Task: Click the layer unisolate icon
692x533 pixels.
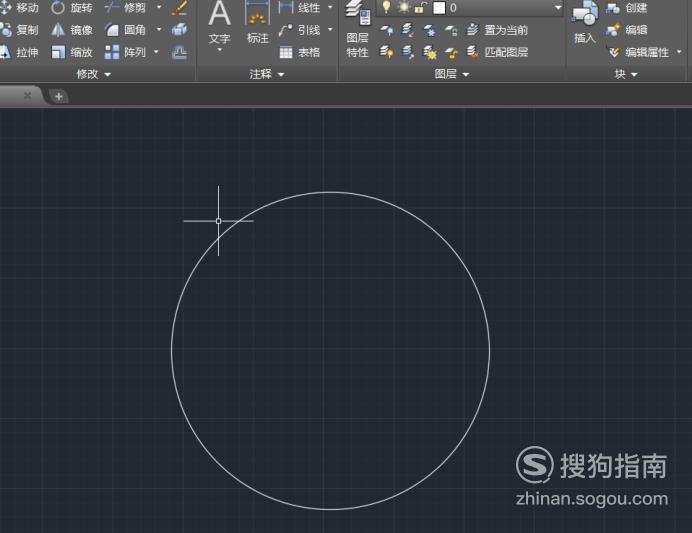Action: pyautogui.click(x=408, y=52)
